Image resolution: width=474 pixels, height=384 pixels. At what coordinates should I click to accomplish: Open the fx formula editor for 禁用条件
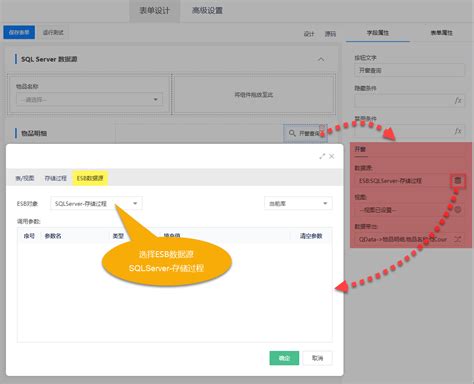click(x=458, y=131)
